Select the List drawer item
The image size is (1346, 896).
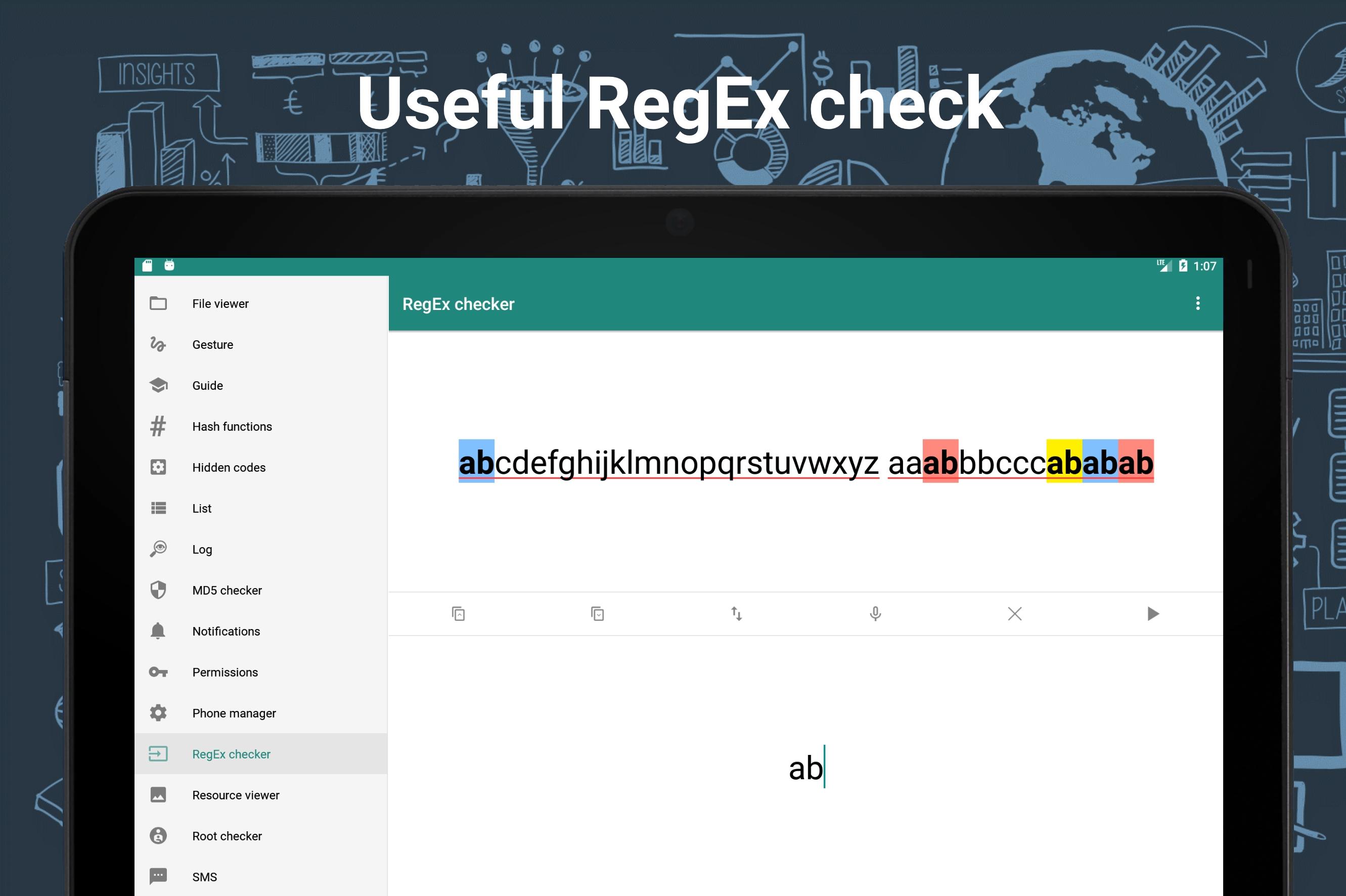tap(261, 509)
